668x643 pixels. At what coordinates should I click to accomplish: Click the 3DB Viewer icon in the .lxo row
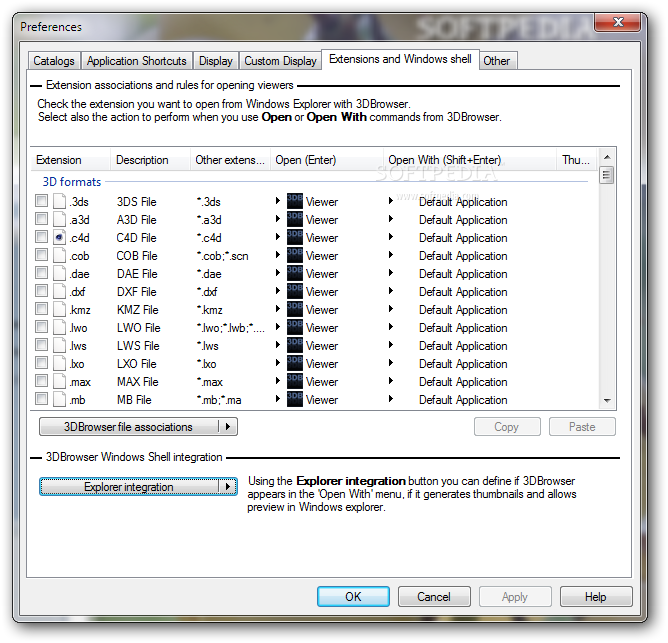295,363
